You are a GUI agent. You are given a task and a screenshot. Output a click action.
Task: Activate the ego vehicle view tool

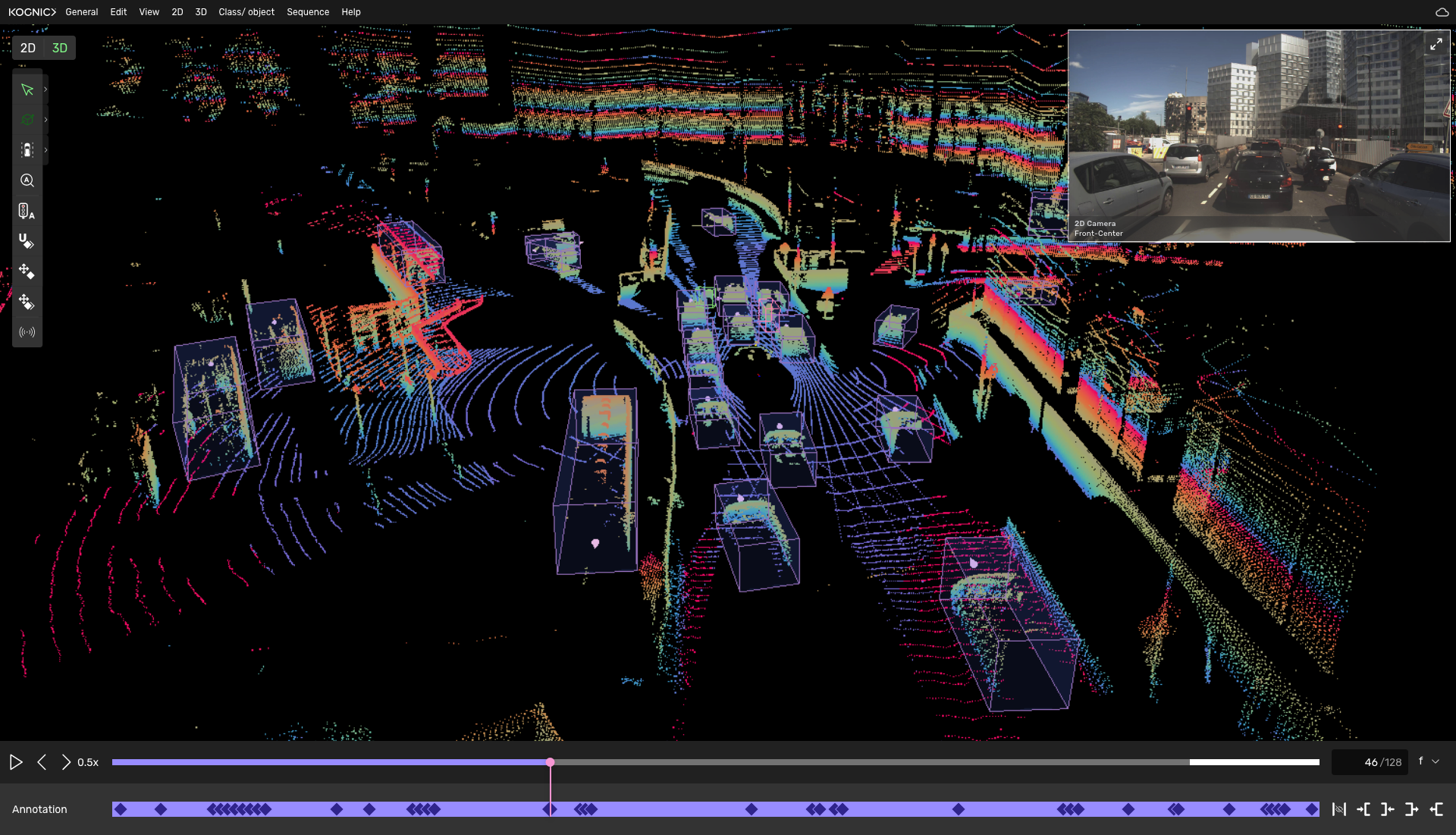[27, 149]
